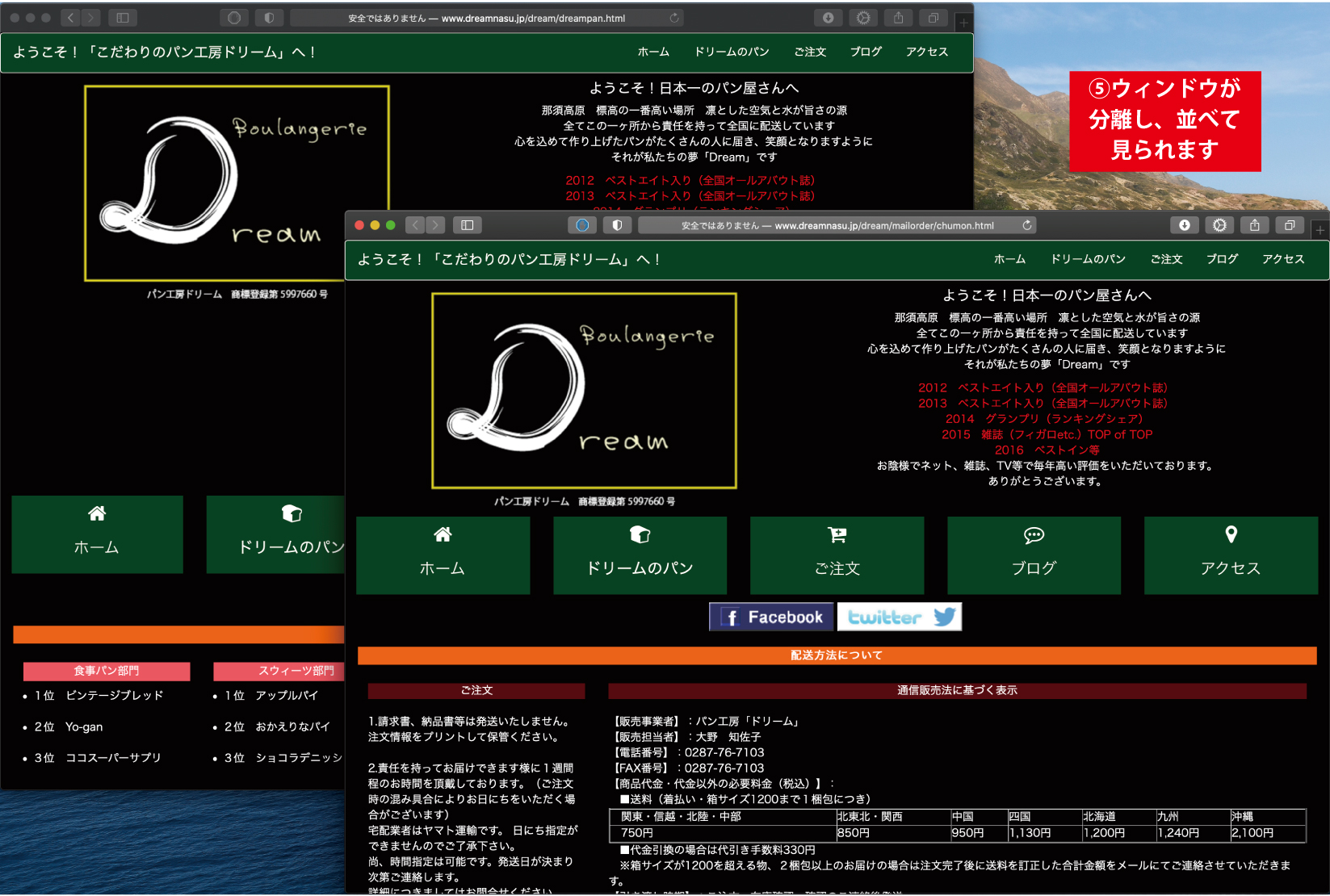Go back in the rear Safari window
The height and width of the screenshot is (896, 1330).
pos(70,18)
